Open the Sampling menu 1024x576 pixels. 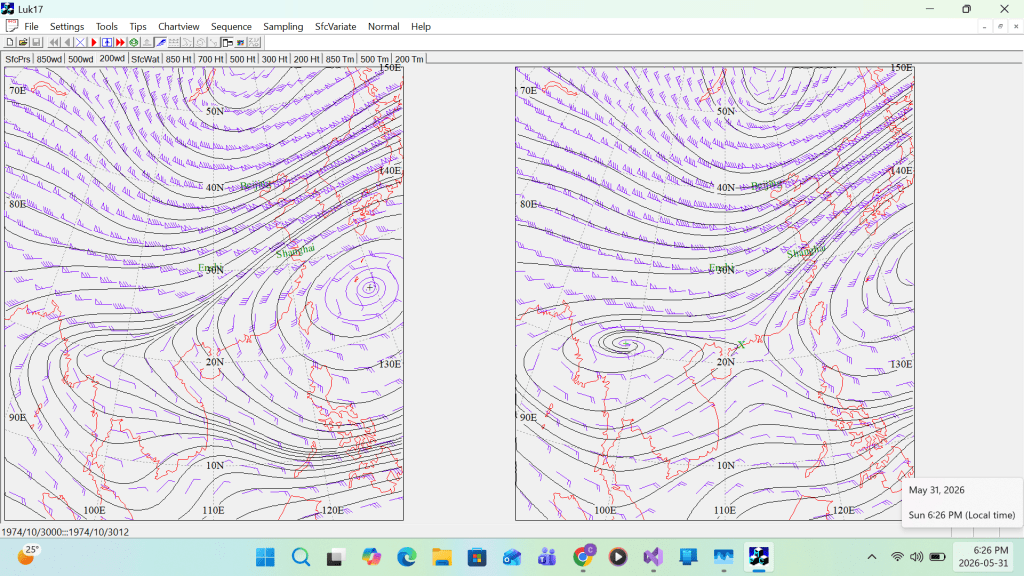tap(283, 27)
